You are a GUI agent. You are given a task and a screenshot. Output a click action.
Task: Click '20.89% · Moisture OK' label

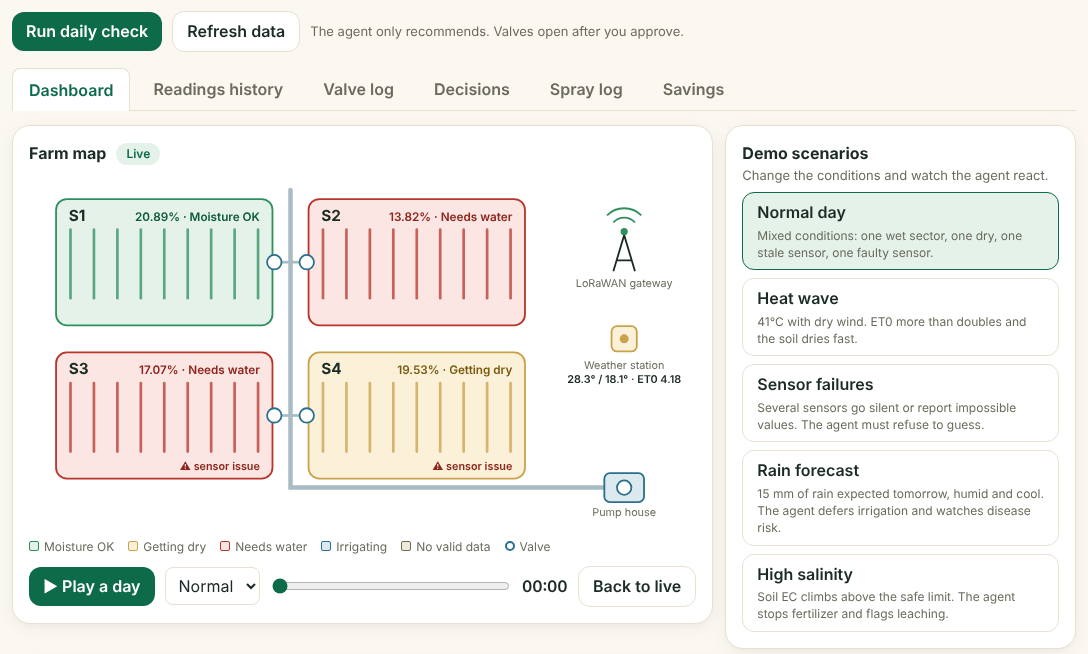[x=197, y=217]
